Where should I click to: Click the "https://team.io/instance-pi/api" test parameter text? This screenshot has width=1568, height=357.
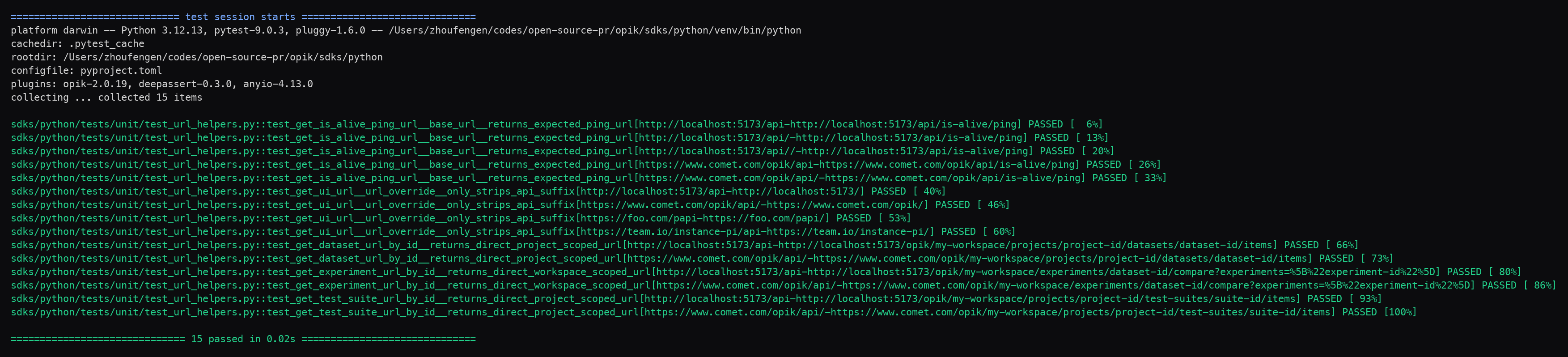(x=671, y=231)
